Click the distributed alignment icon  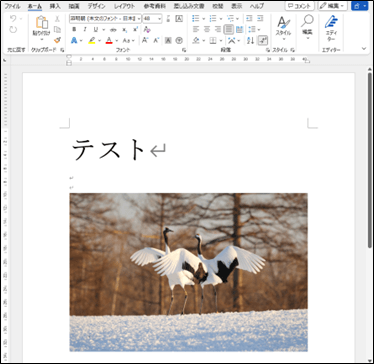point(239,30)
